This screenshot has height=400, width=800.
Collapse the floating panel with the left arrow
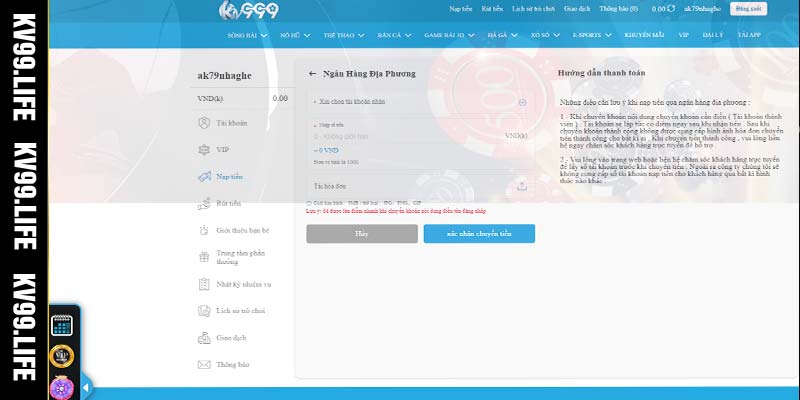pos(87,386)
